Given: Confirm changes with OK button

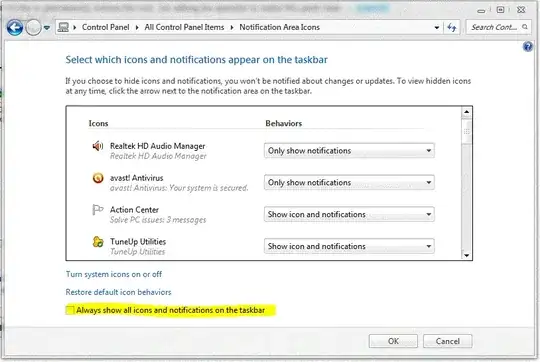Looking at the screenshot, I should point(393,341).
